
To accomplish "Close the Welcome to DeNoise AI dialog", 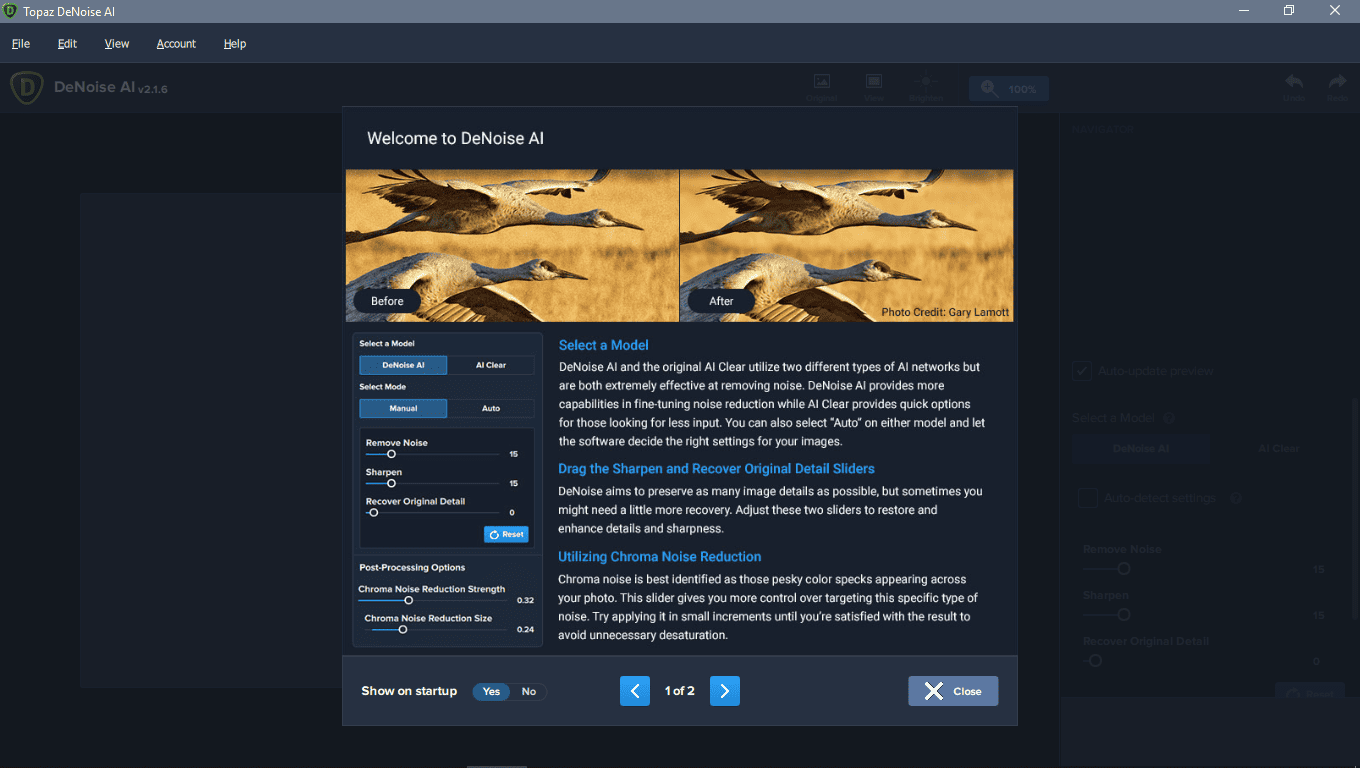I will click(x=953, y=691).
